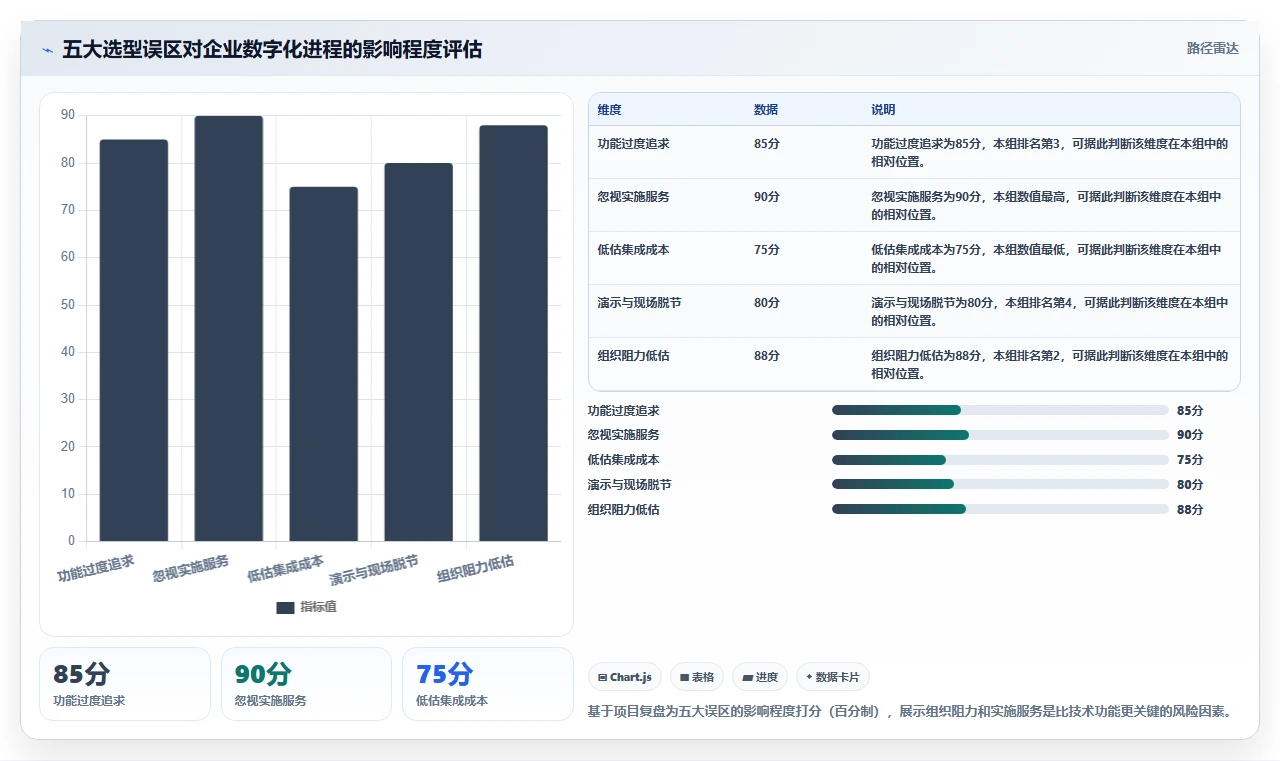
Task: Click the 功能过度追求 label on the chart x-axis
Action: point(96,568)
